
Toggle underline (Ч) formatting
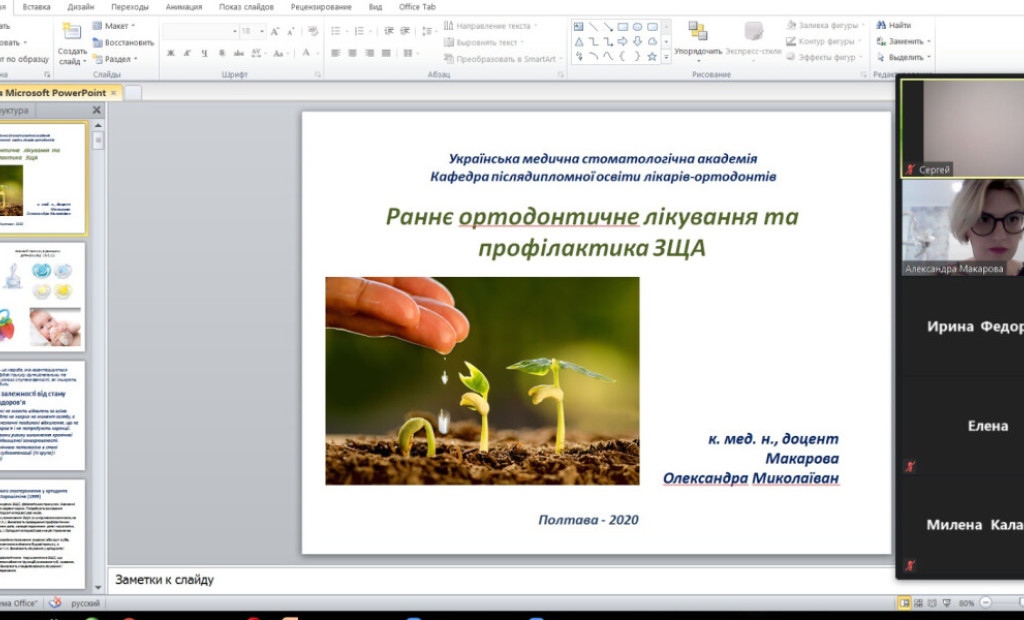[x=204, y=53]
